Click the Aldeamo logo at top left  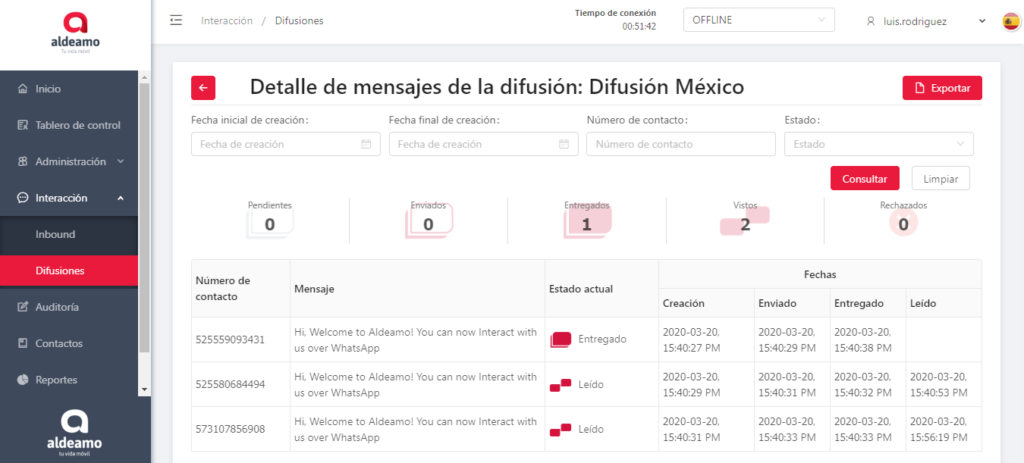[x=75, y=32]
